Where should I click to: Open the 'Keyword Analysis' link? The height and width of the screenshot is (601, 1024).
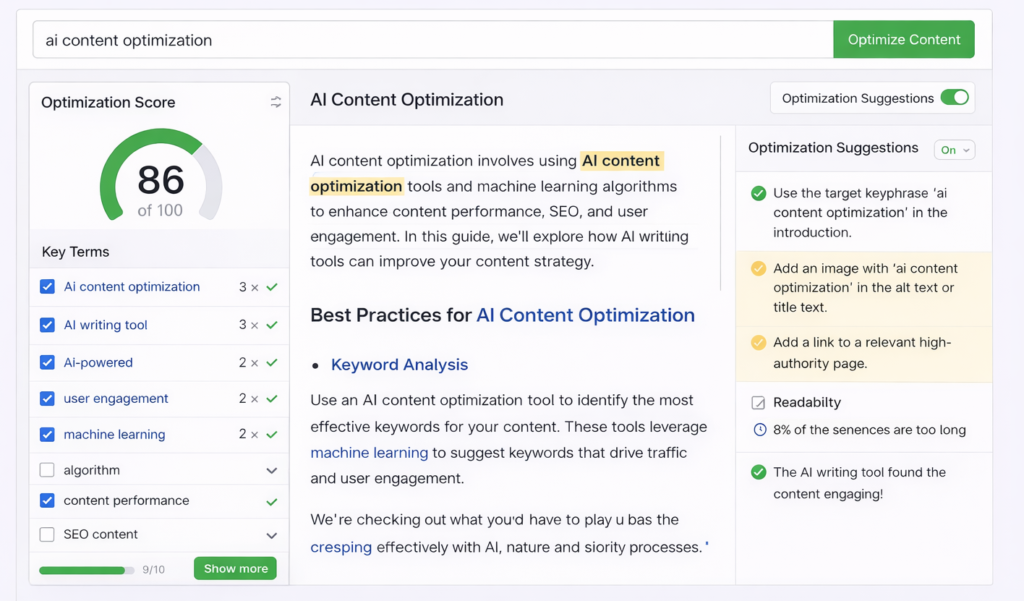point(399,365)
